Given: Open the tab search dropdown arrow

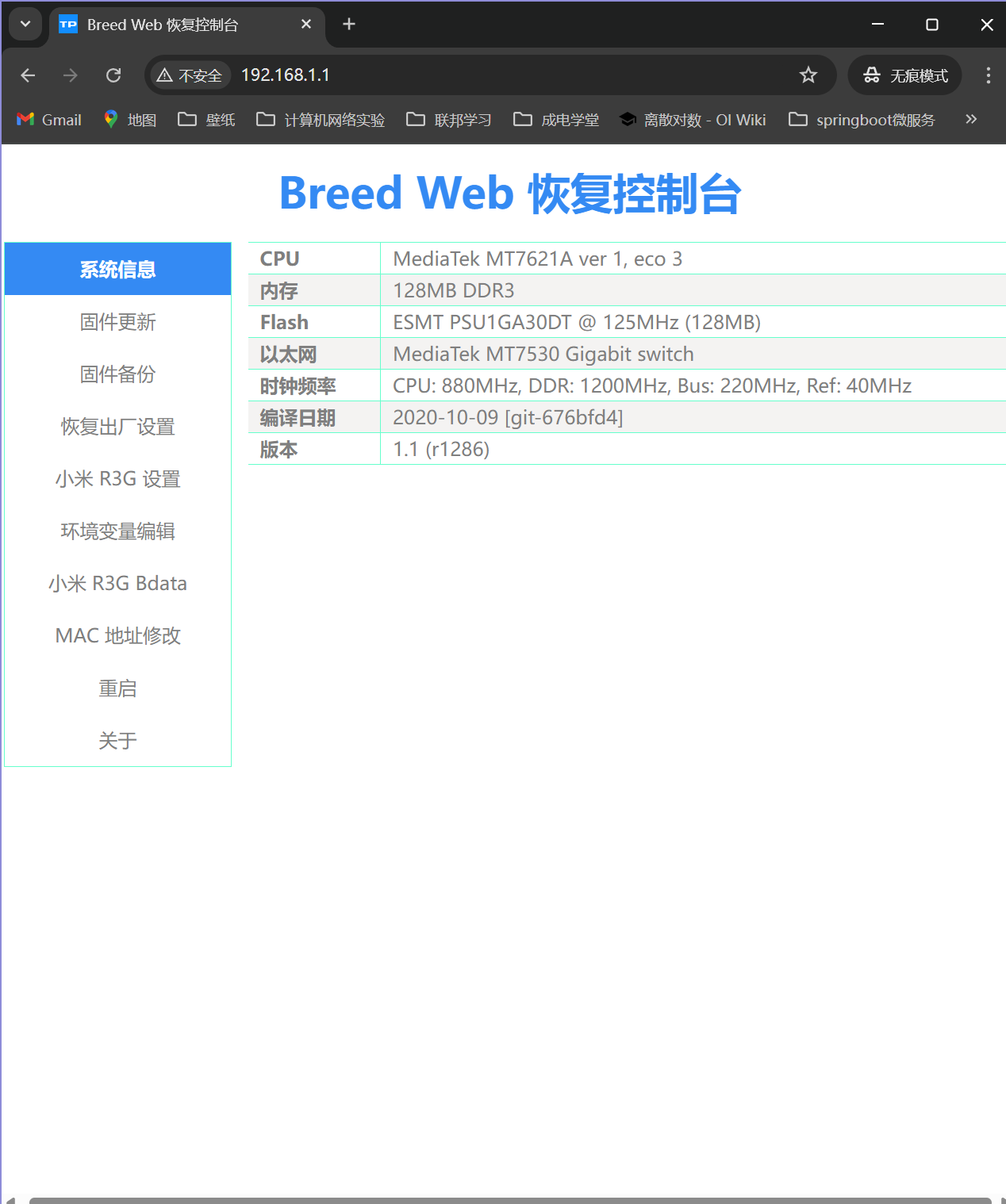Looking at the screenshot, I should [x=25, y=25].
